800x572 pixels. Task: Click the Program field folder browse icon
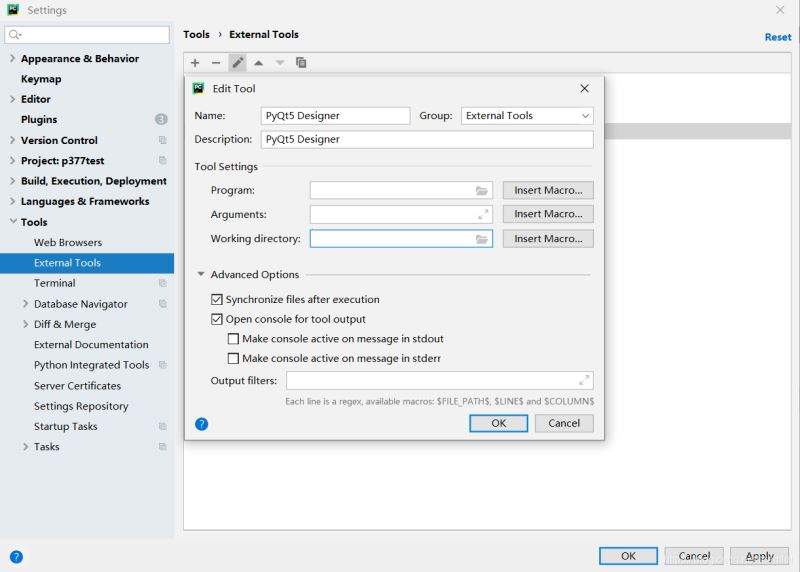[482, 190]
